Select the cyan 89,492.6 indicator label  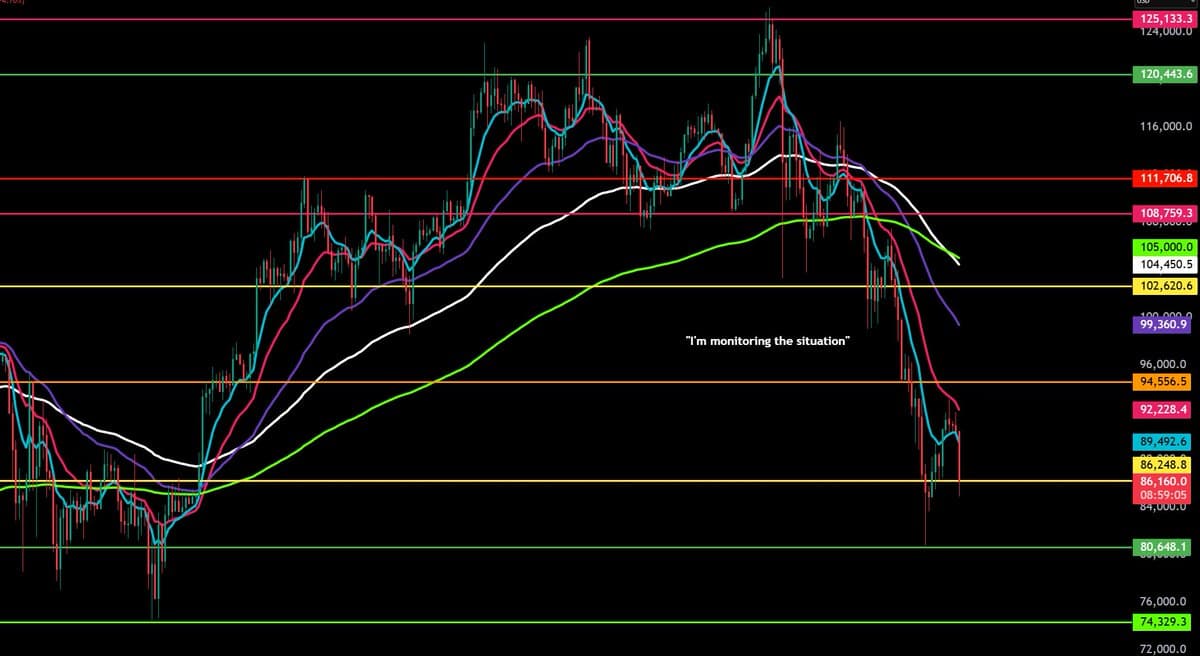1163,441
